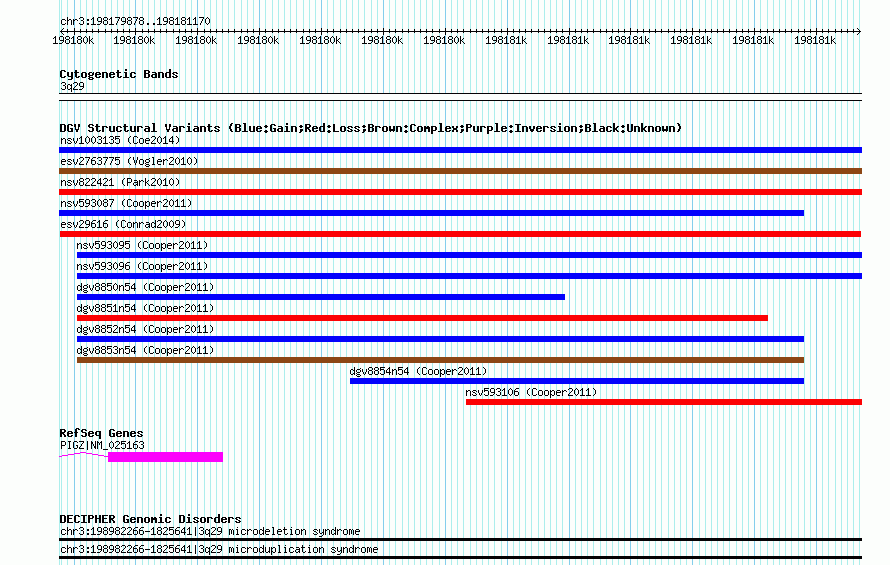Click the dgv8850n54 (Cooper2011) label
The width and height of the screenshot is (890, 565).
coord(145,287)
